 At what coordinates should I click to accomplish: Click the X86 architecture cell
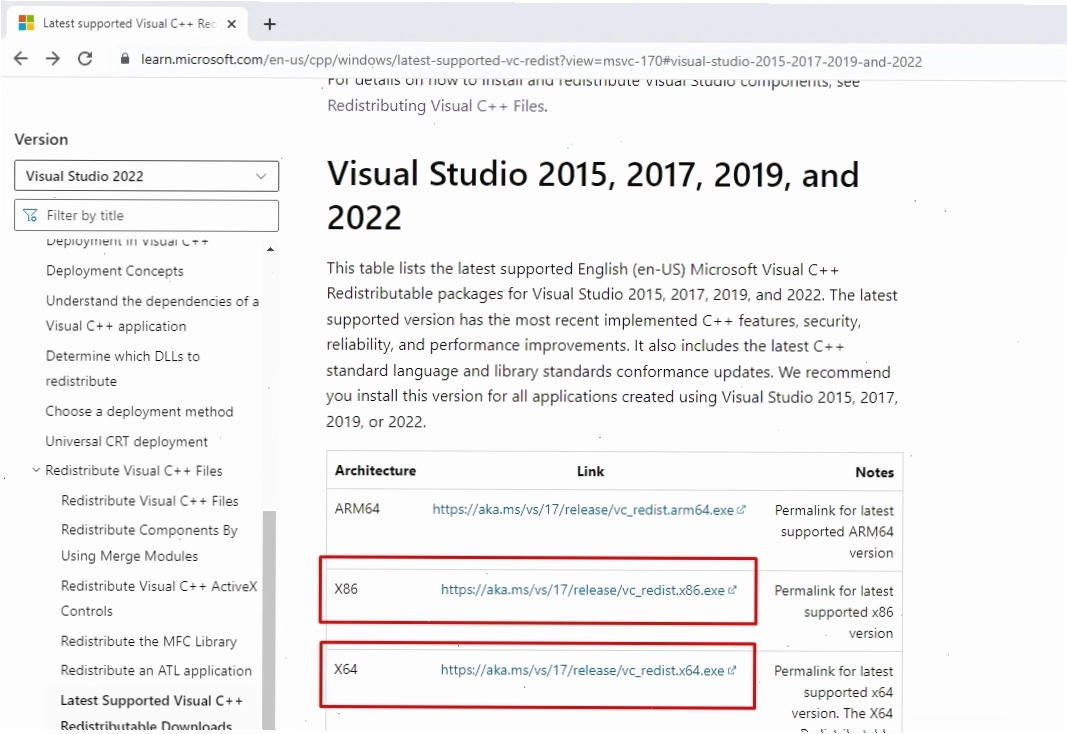[346, 589]
